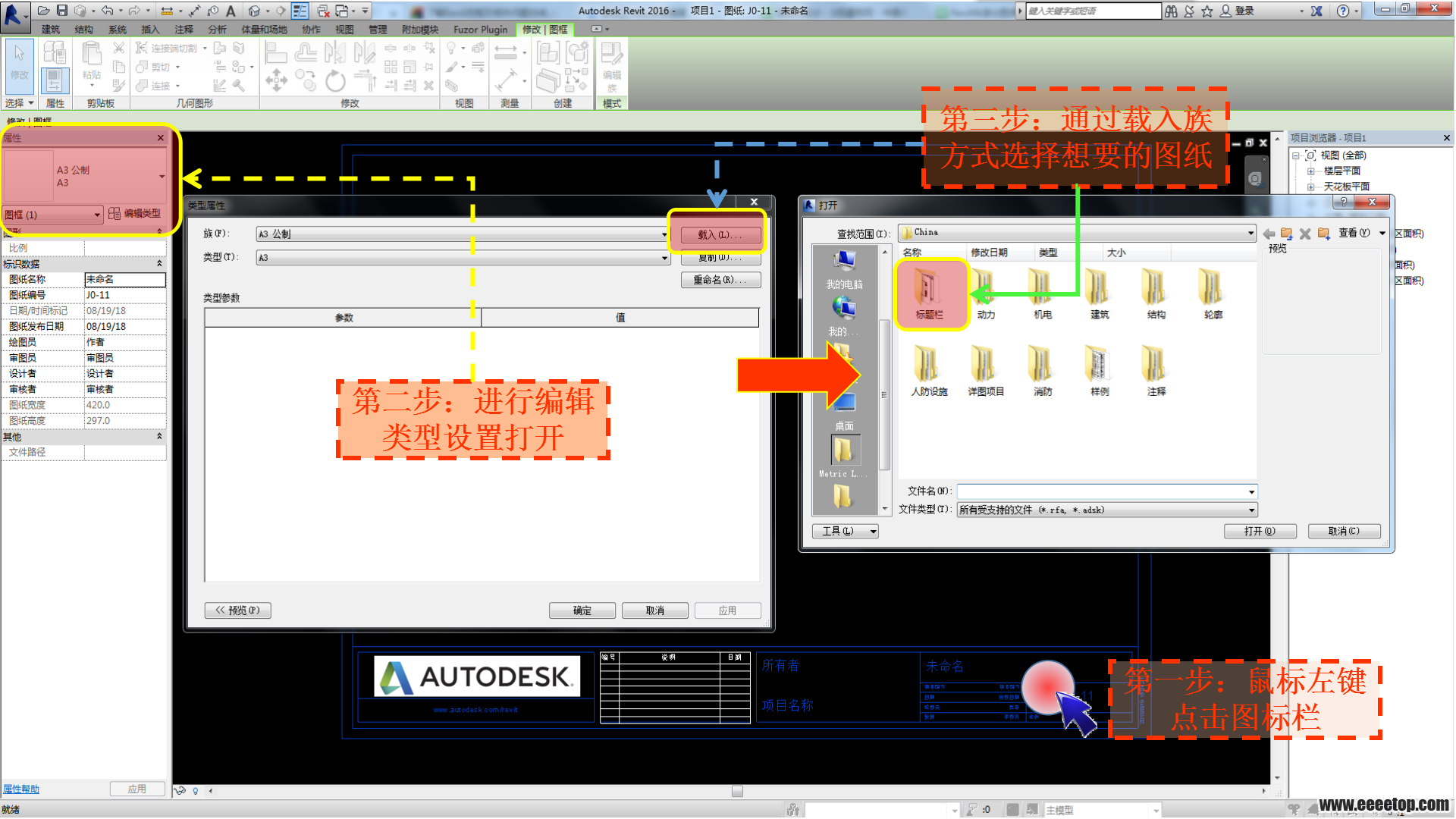Select the 注释 folder

(1156, 372)
